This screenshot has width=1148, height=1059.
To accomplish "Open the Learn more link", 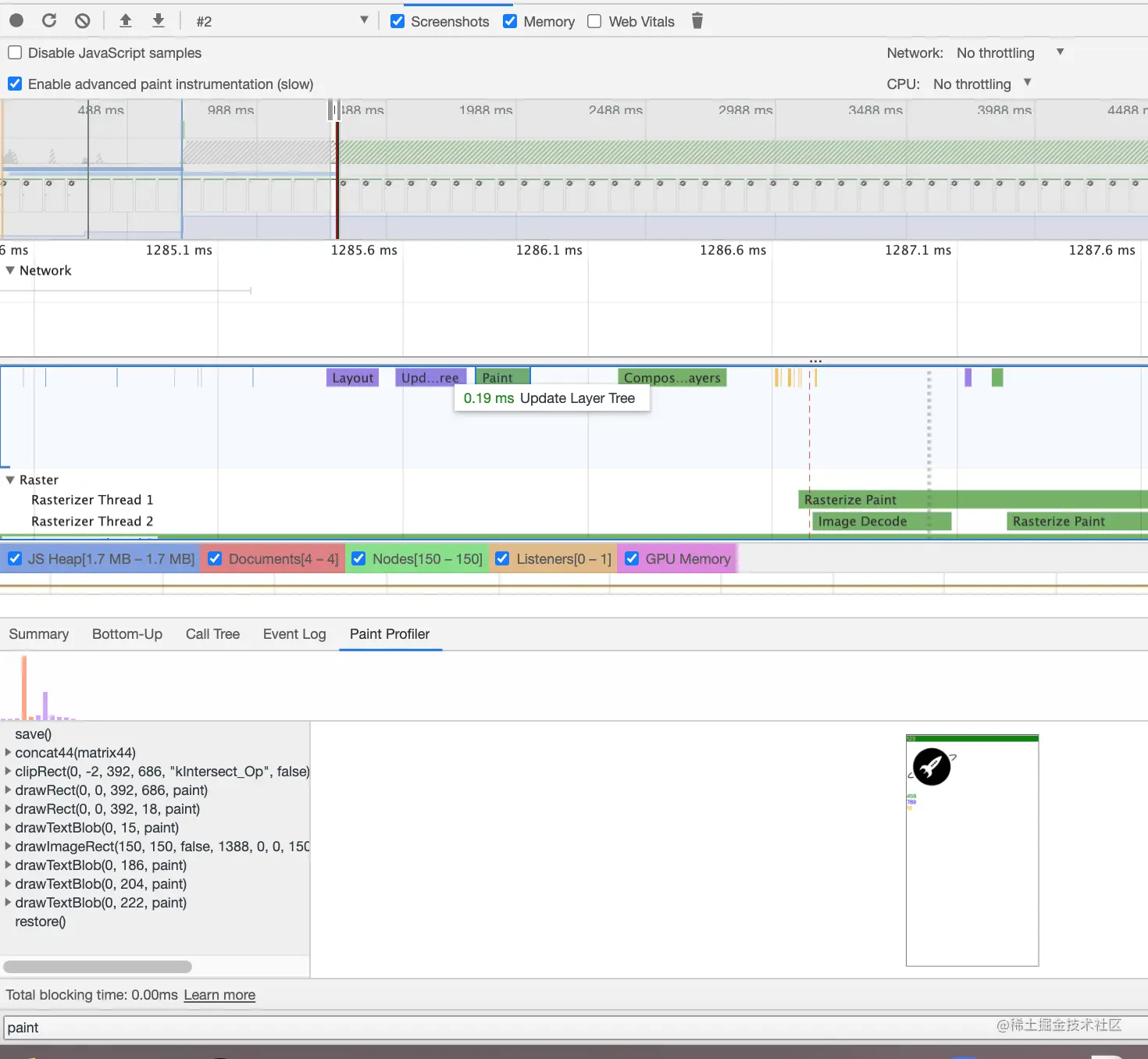I will click(219, 995).
